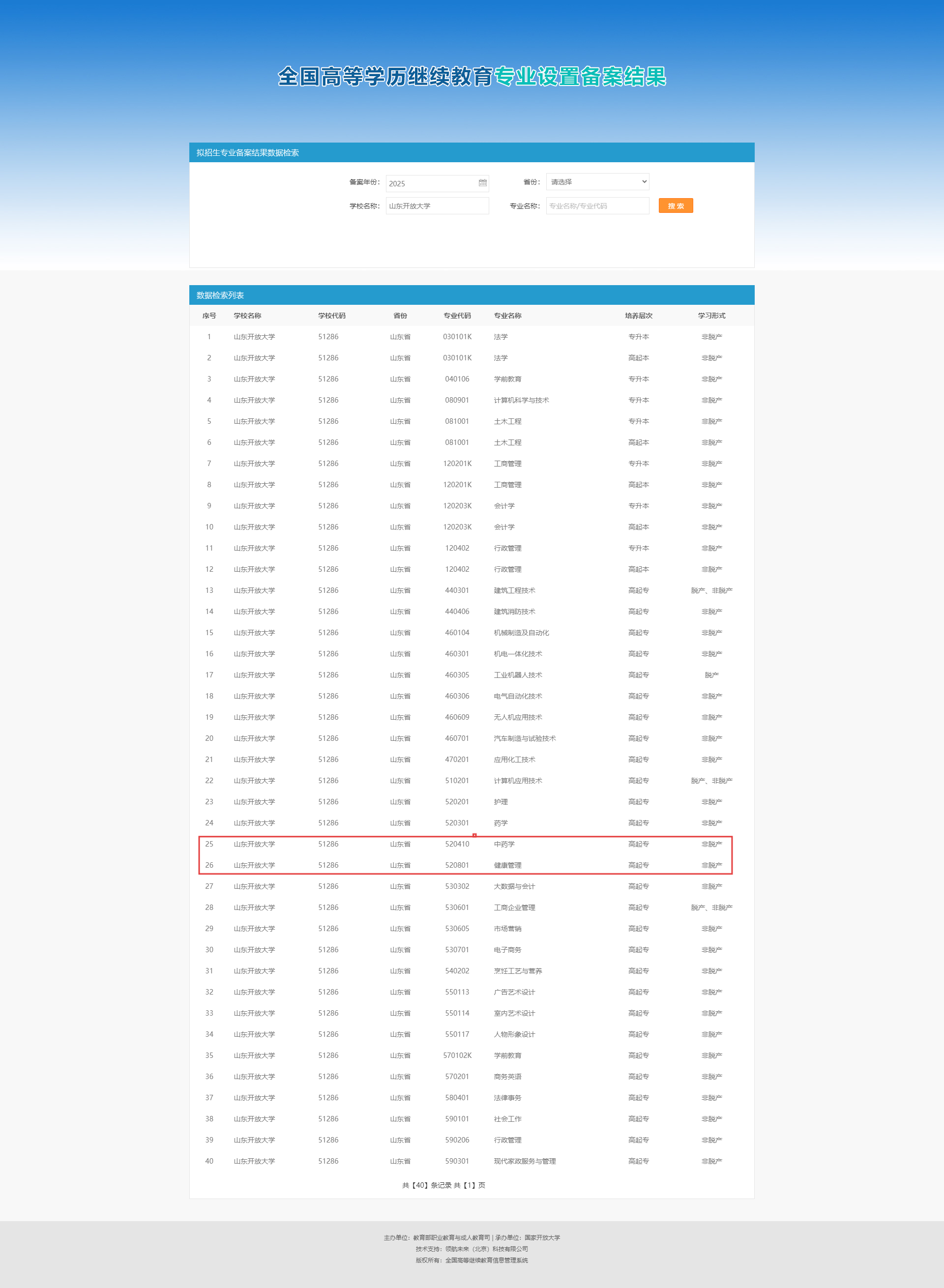The image size is (944, 1288).
Task: Click the 备案年份 input showing 2025
Action: pyautogui.click(x=437, y=183)
